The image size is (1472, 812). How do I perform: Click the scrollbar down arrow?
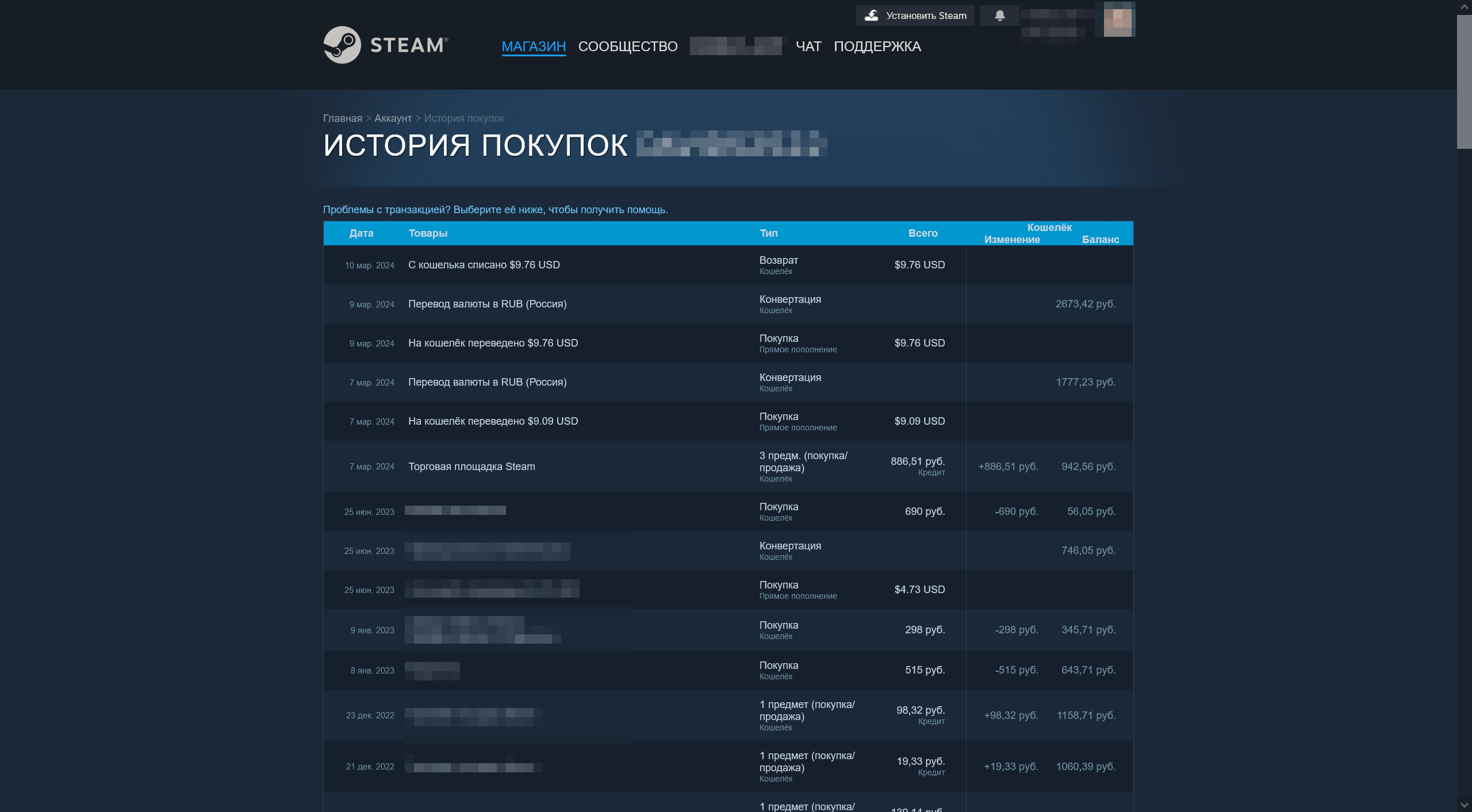tap(1464, 805)
